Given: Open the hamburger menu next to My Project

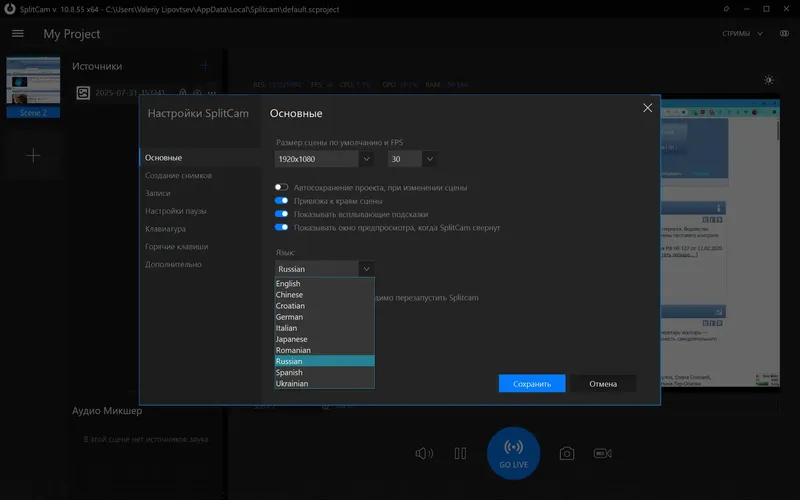Looking at the screenshot, I should (x=18, y=34).
